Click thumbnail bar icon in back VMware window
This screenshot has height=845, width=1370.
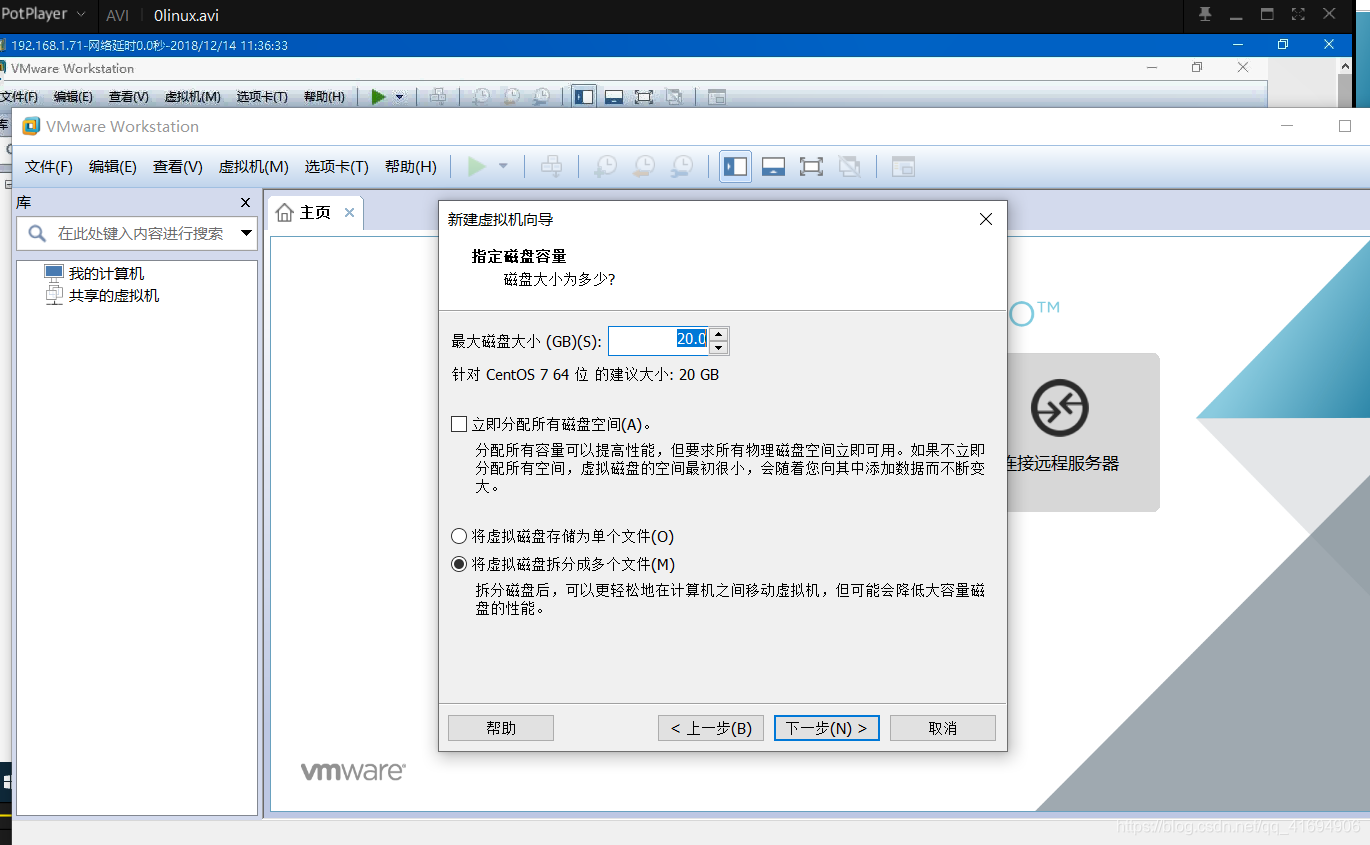[x=614, y=97]
